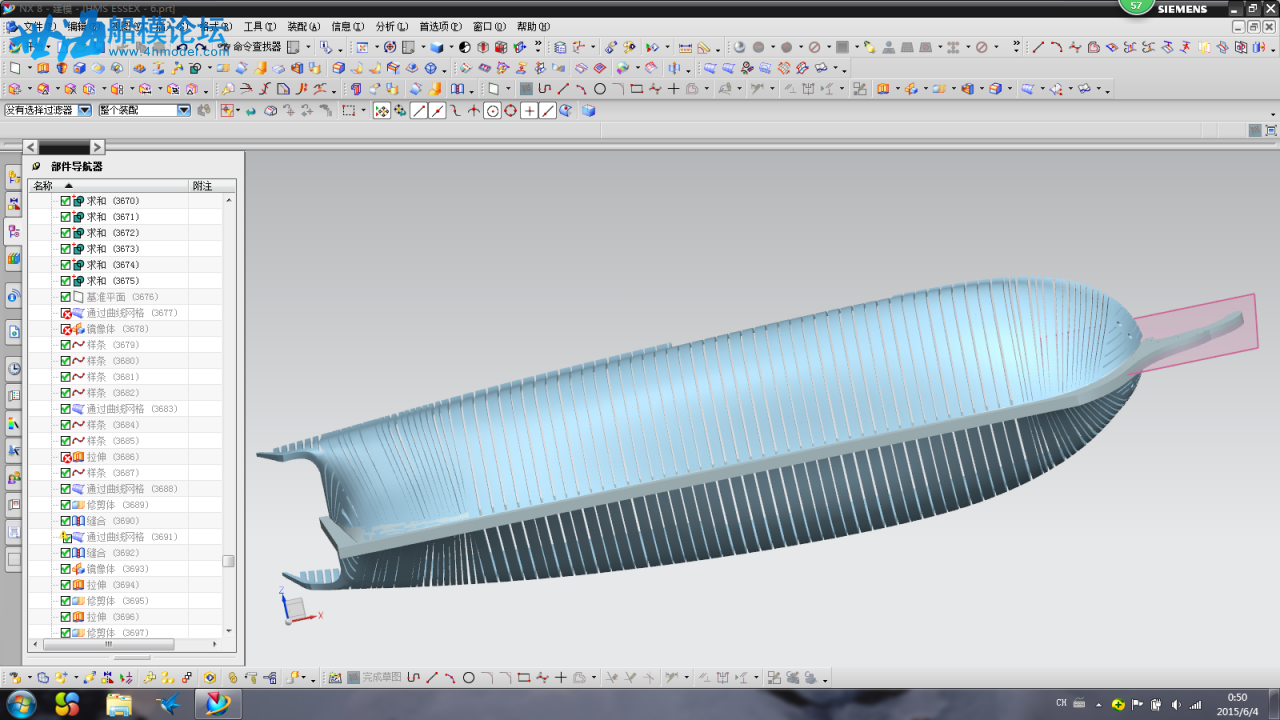1280x720 pixels.
Task: Click the 附注 column header
Action: click(x=212, y=186)
